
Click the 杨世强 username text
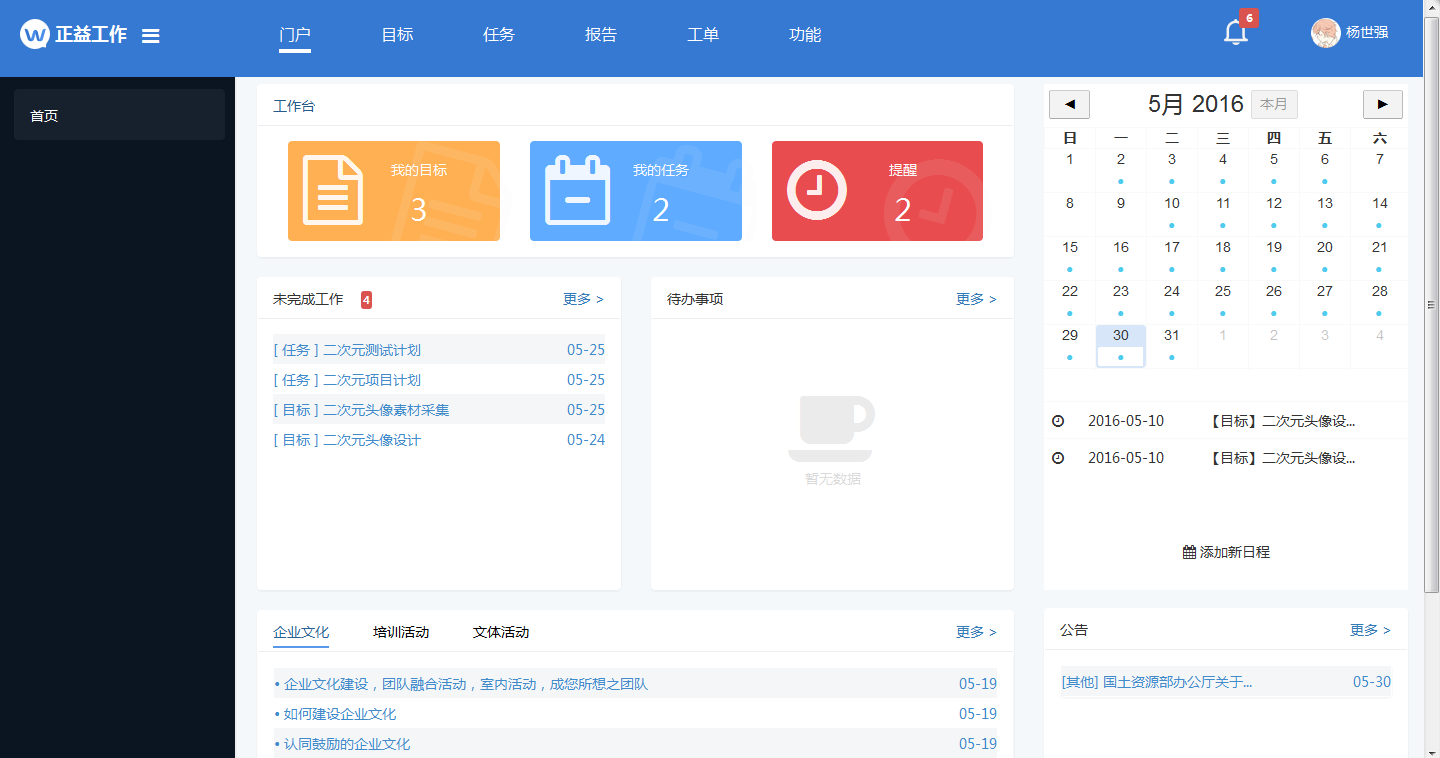[1367, 32]
